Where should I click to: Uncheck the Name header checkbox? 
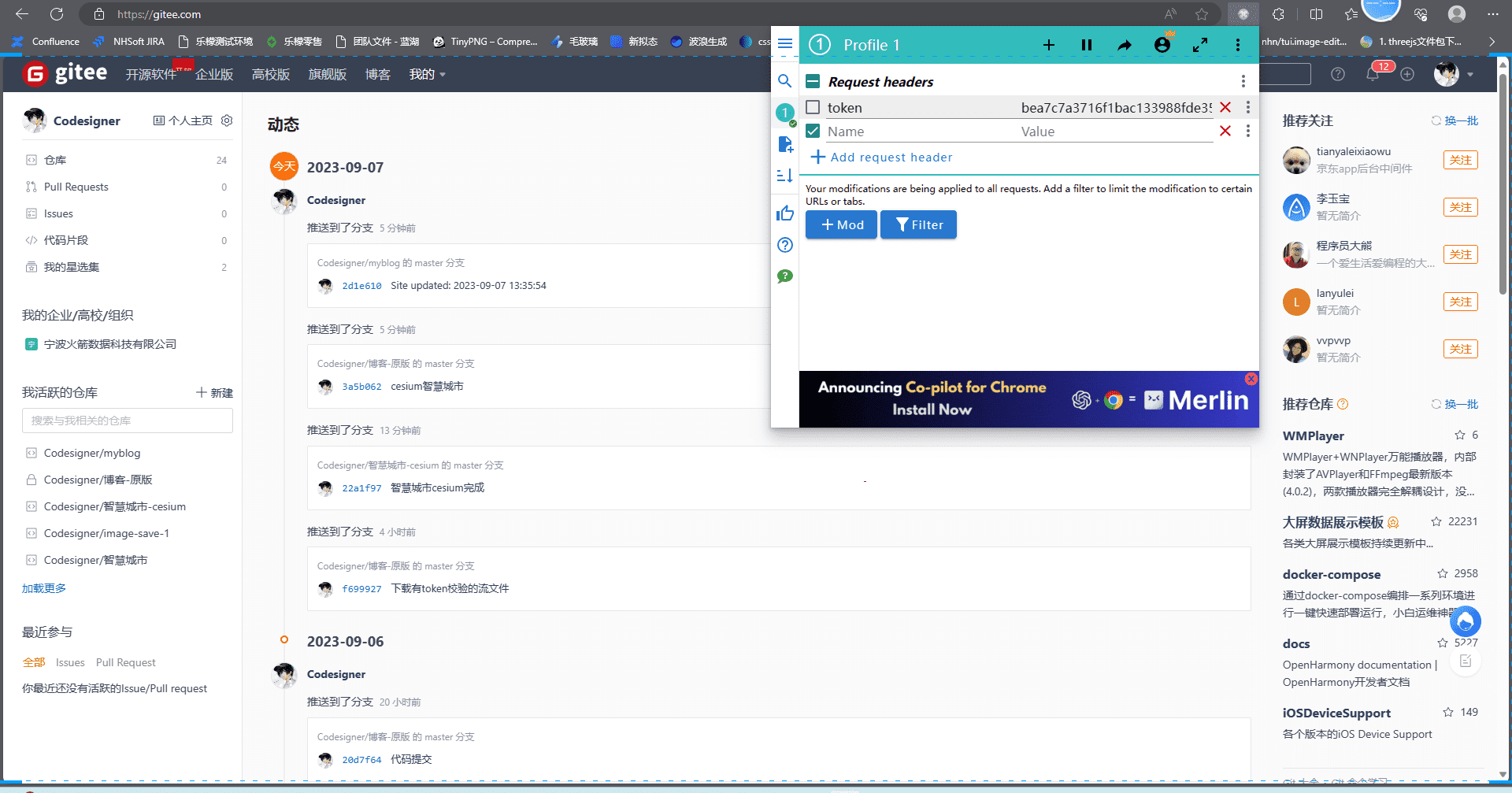click(813, 131)
